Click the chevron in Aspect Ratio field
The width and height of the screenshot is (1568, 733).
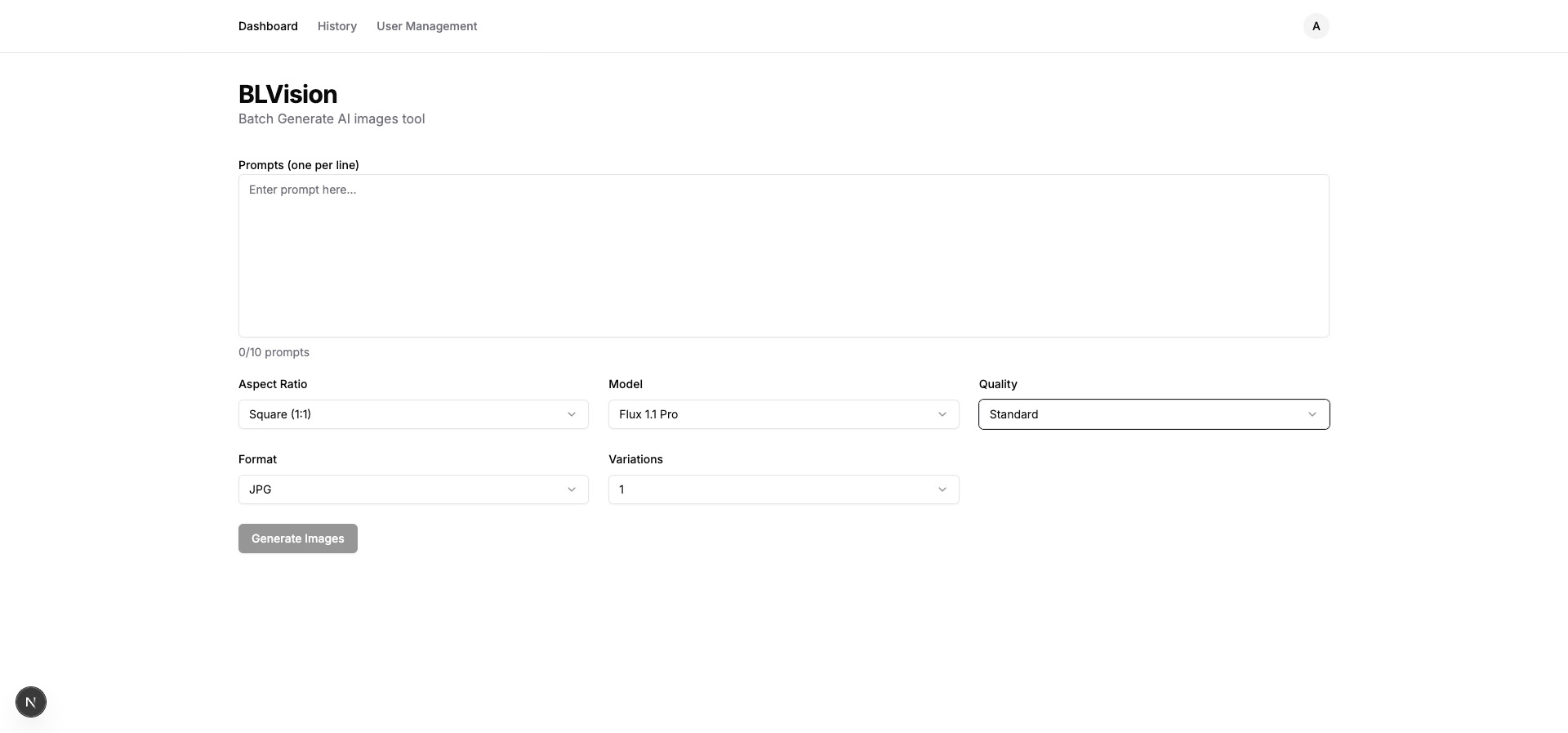[572, 414]
